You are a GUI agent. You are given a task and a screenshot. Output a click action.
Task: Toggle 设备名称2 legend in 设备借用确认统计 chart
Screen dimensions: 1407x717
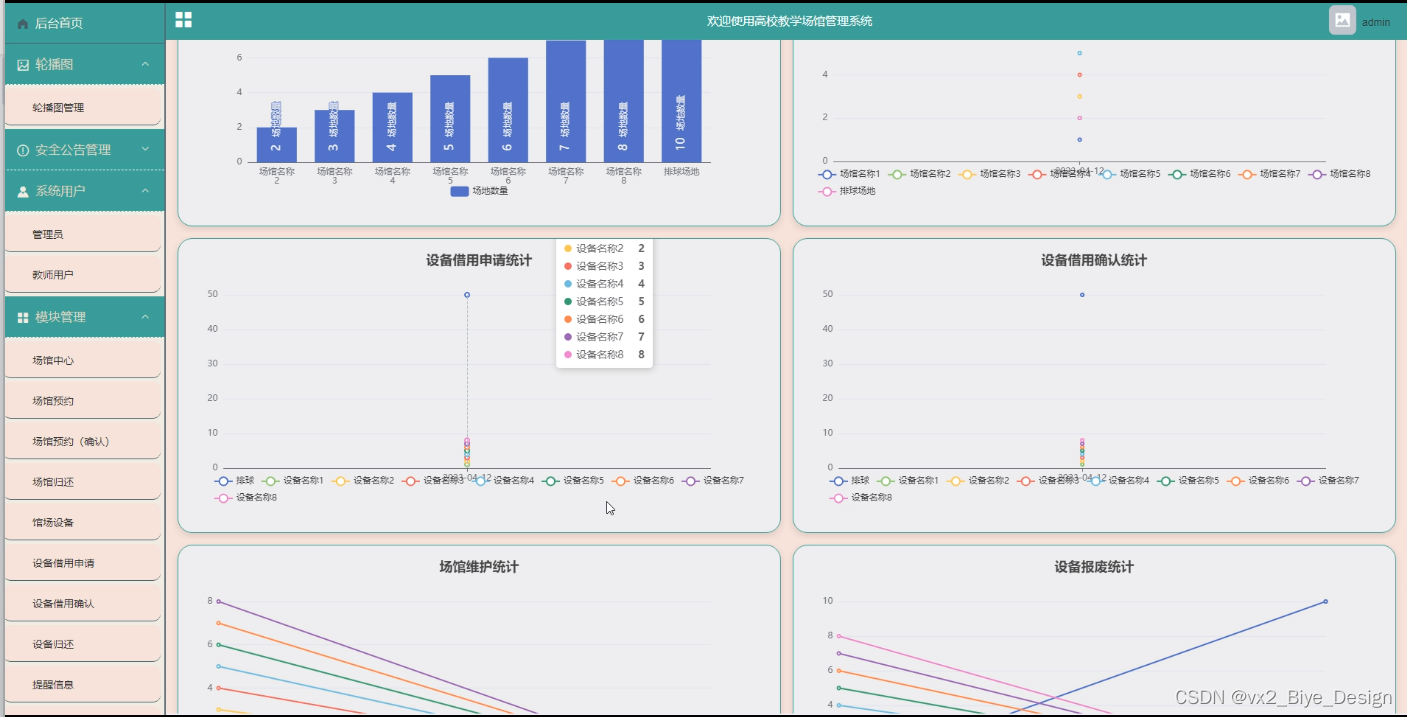(977, 481)
